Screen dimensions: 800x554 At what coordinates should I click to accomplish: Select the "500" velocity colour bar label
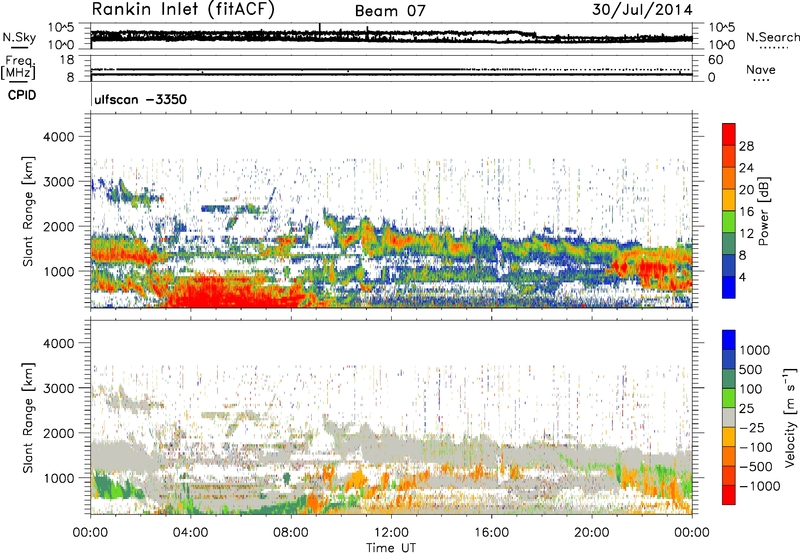(751, 370)
